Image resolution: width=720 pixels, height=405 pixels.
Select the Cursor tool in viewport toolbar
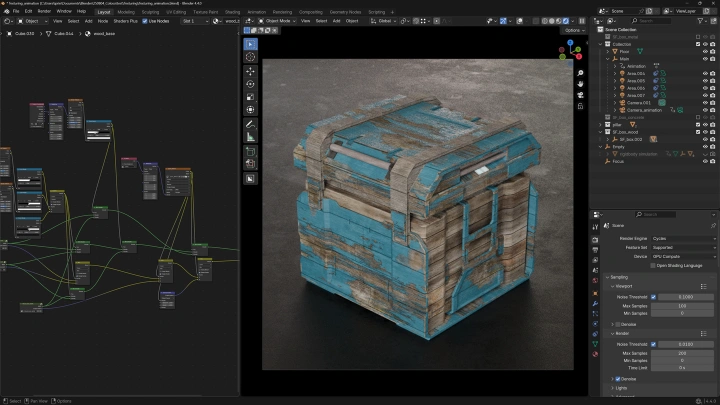250,57
